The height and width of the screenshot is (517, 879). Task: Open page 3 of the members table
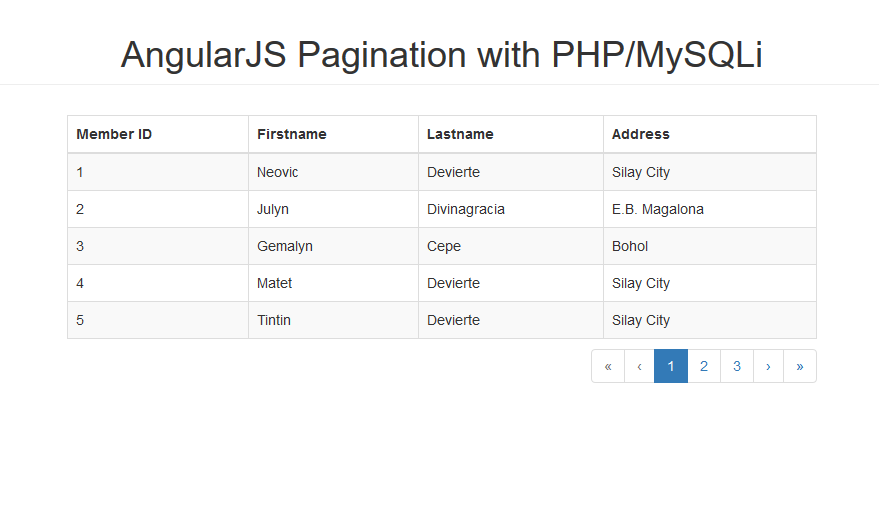(x=737, y=366)
